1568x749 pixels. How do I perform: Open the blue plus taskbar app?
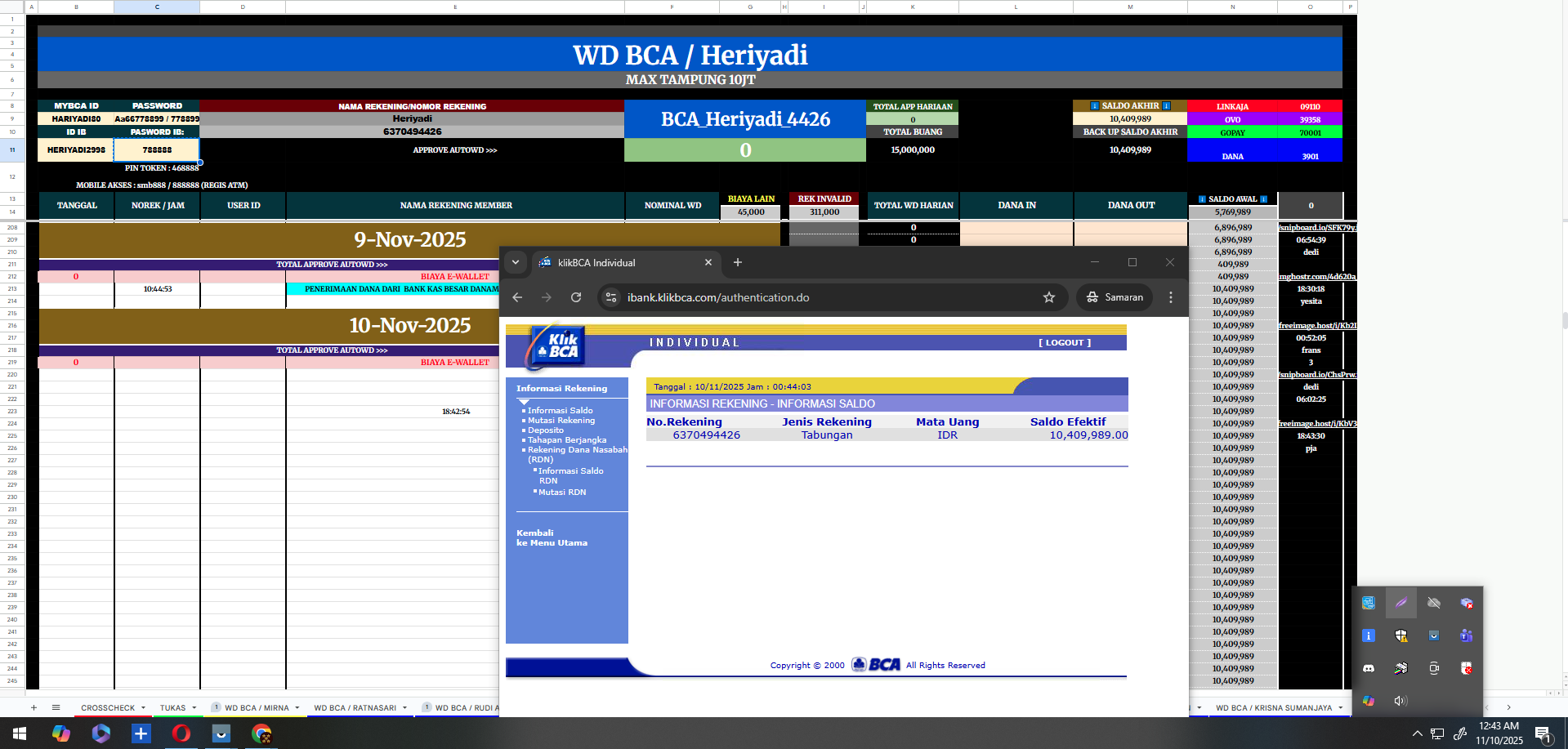click(x=141, y=733)
